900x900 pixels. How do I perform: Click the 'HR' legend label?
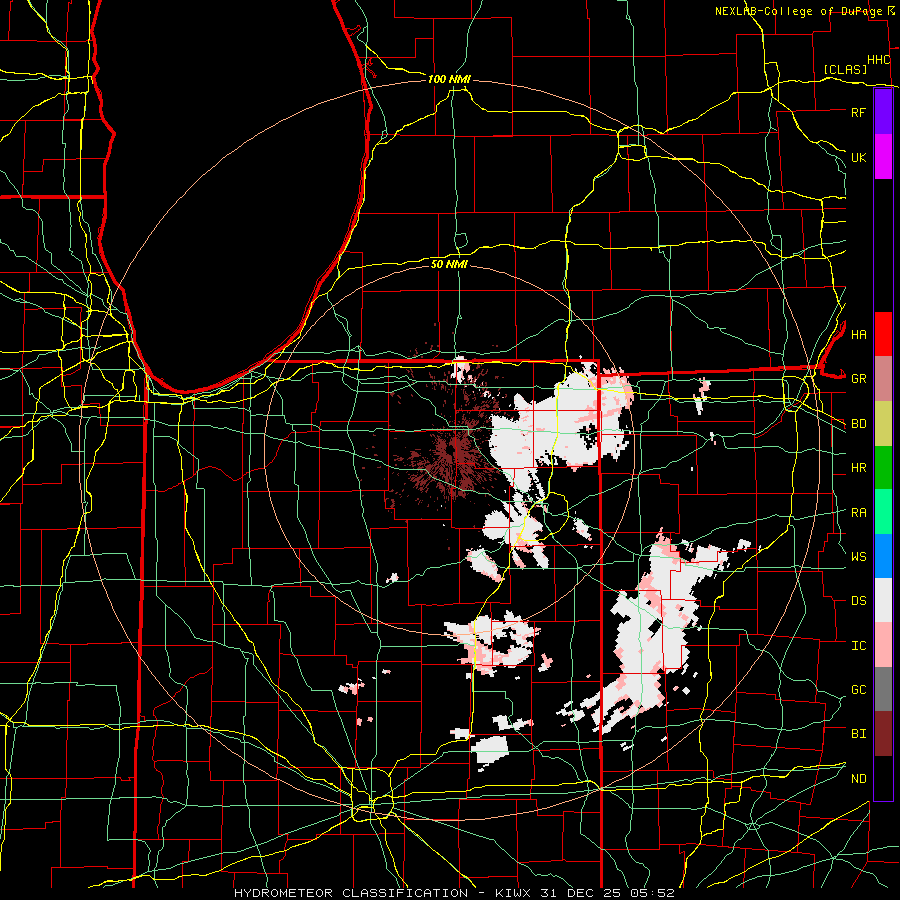858,468
